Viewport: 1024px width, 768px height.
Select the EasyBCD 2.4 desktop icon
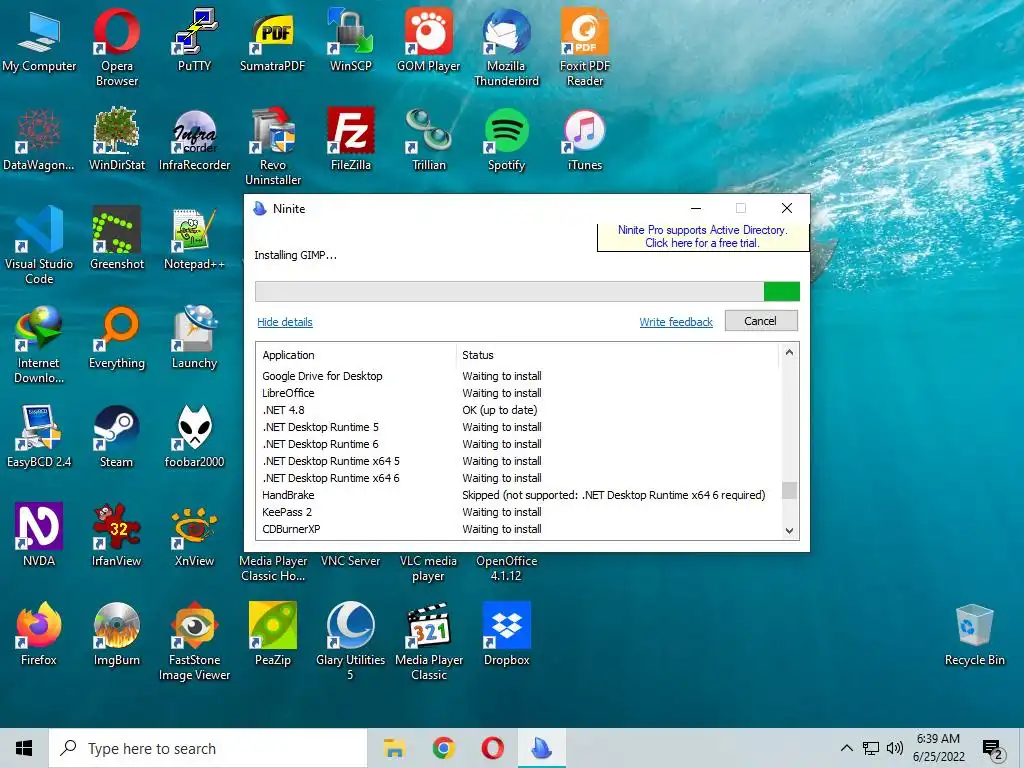click(x=39, y=436)
